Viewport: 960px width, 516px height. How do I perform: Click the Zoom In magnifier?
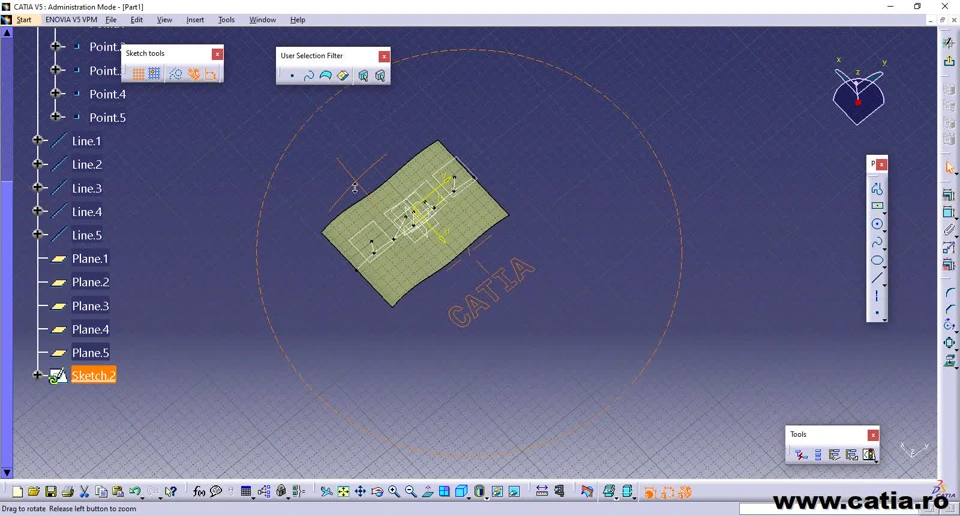pos(394,492)
